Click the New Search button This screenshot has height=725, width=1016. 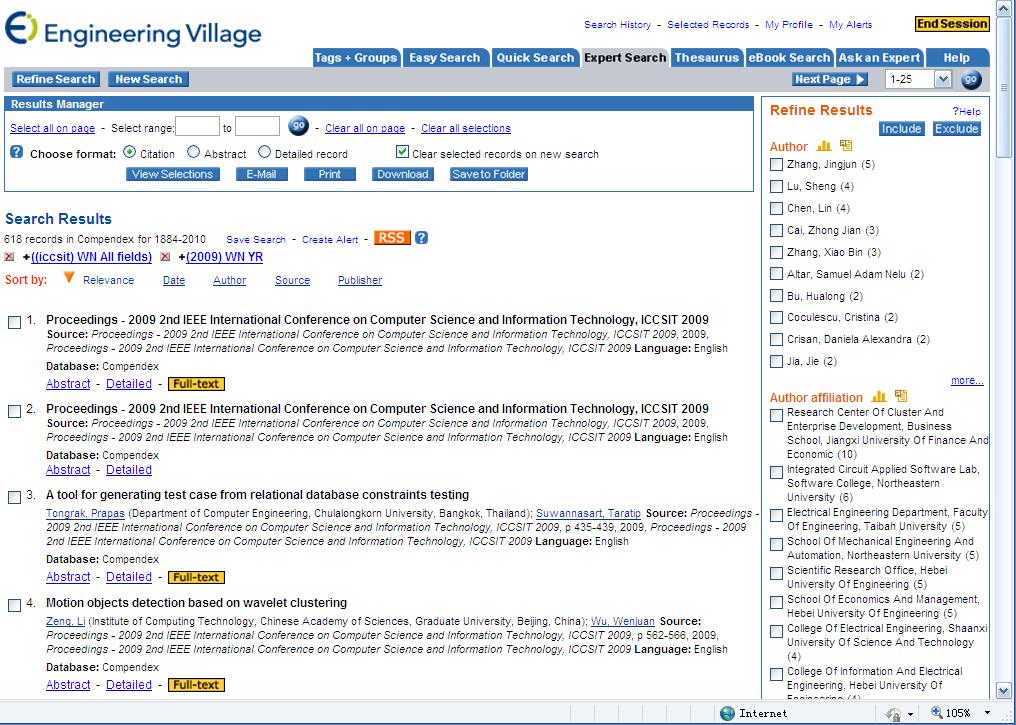pyautogui.click(x=148, y=79)
